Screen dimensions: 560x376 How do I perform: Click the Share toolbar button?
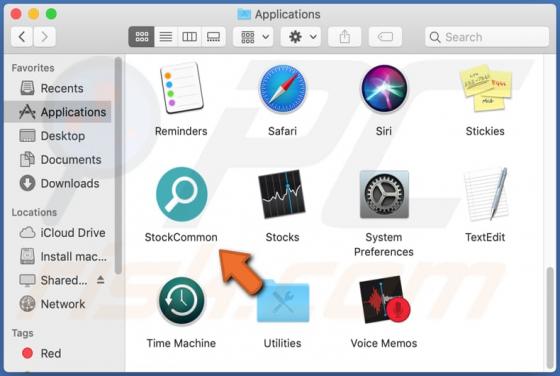pos(345,37)
